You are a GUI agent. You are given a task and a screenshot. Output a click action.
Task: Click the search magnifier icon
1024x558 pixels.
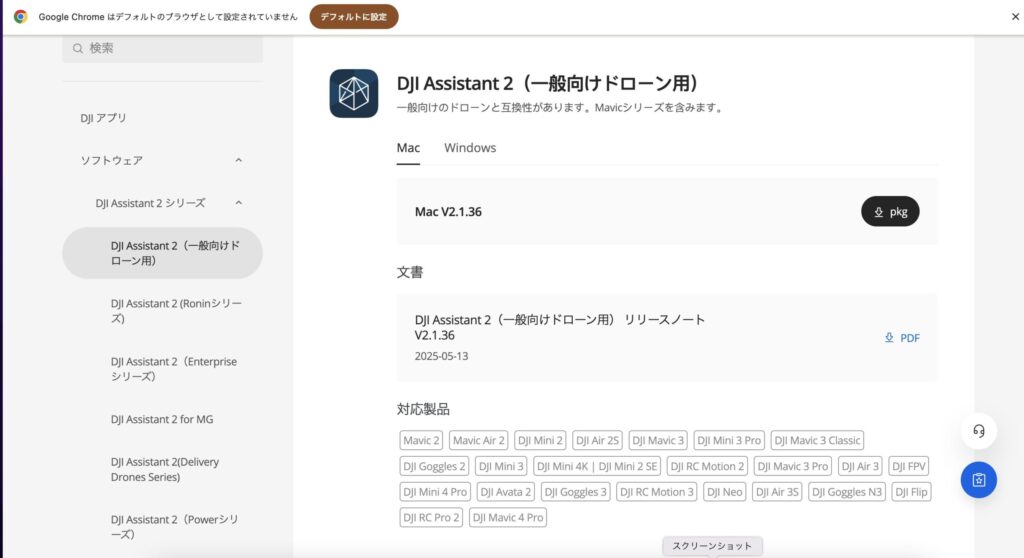pos(78,48)
